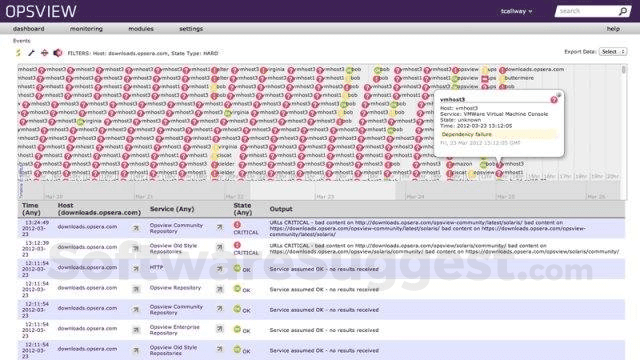Click OK status icon for Opsview Repository

point(237,289)
